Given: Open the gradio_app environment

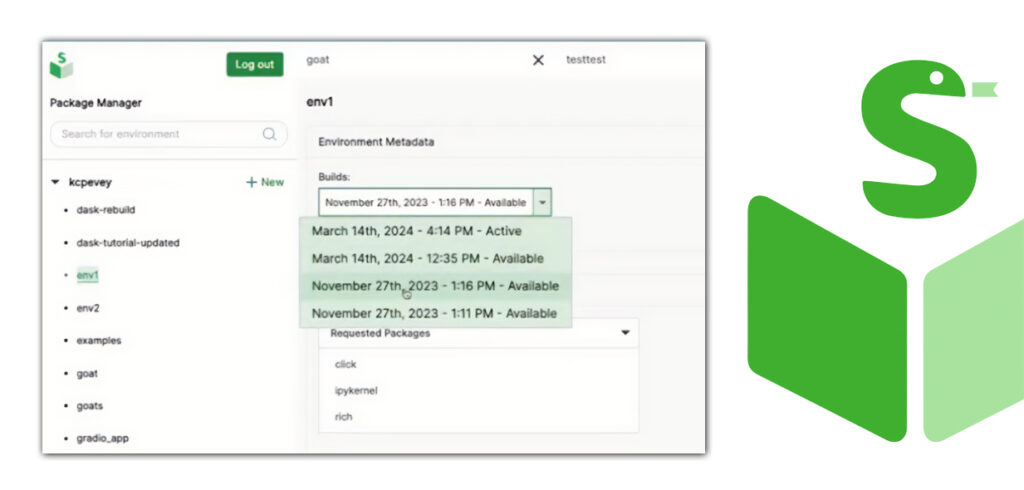Looking at the screenshot, I should 103,438.
